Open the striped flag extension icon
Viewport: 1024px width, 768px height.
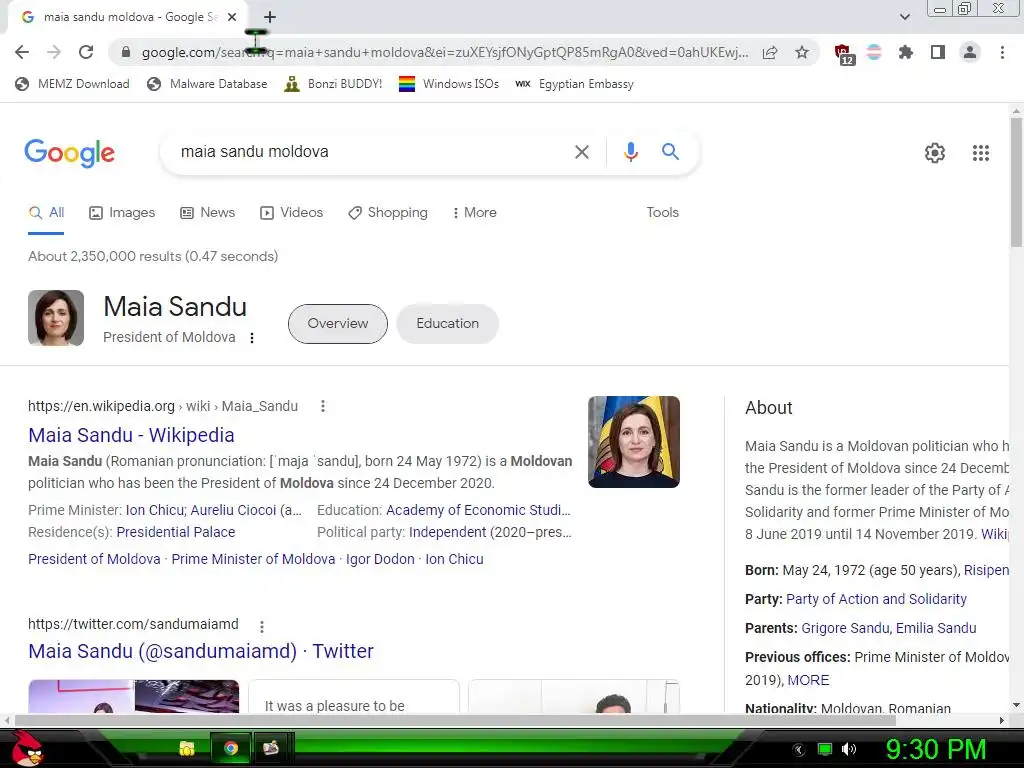(874, 52)
